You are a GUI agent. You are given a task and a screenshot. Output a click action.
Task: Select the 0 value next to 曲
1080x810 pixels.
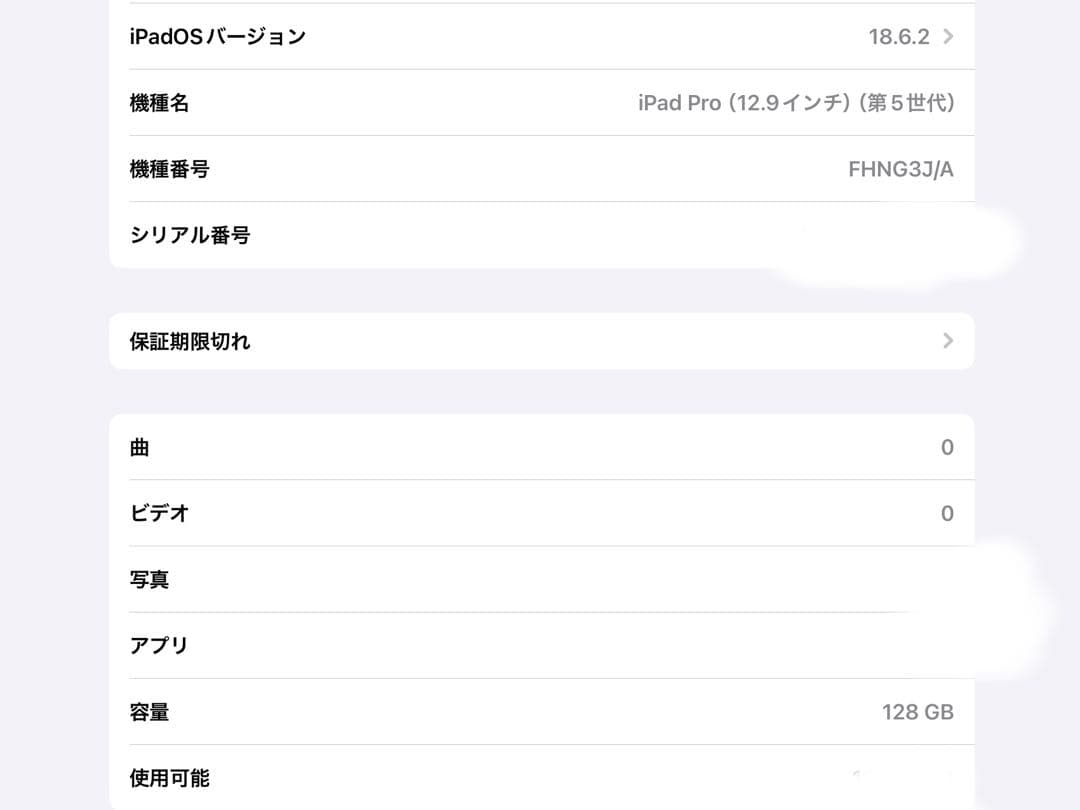(x=947, y=447)
